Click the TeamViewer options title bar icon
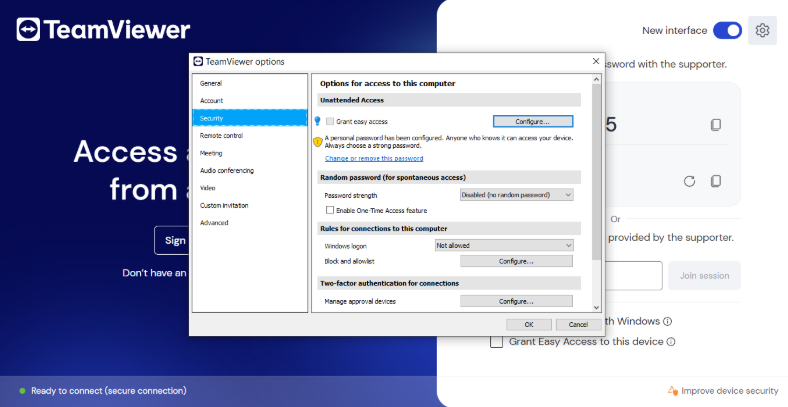Screen dimensions: 788x407 [198, 61]
